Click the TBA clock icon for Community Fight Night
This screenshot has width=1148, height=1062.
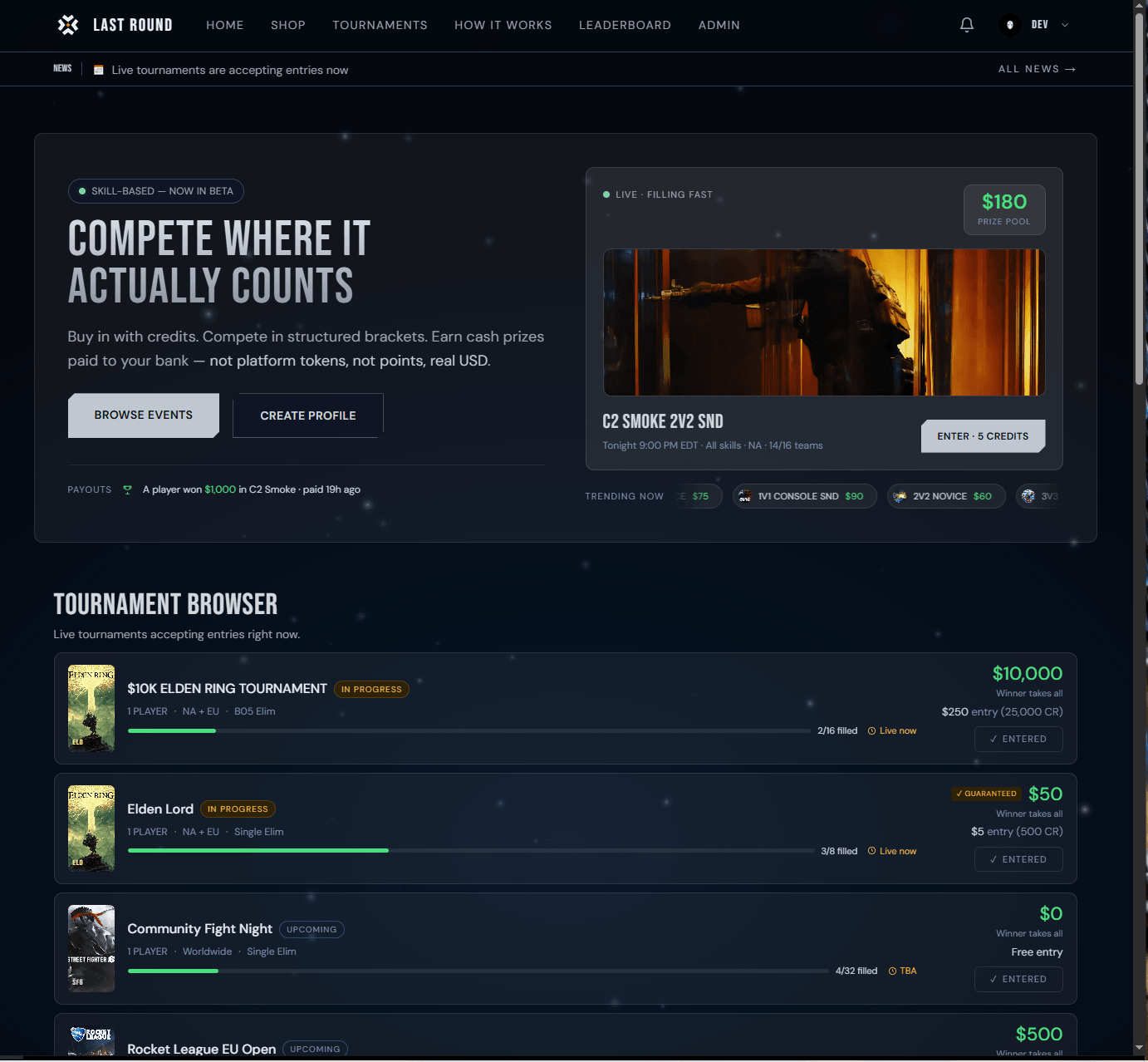click(x=893, y=971)
